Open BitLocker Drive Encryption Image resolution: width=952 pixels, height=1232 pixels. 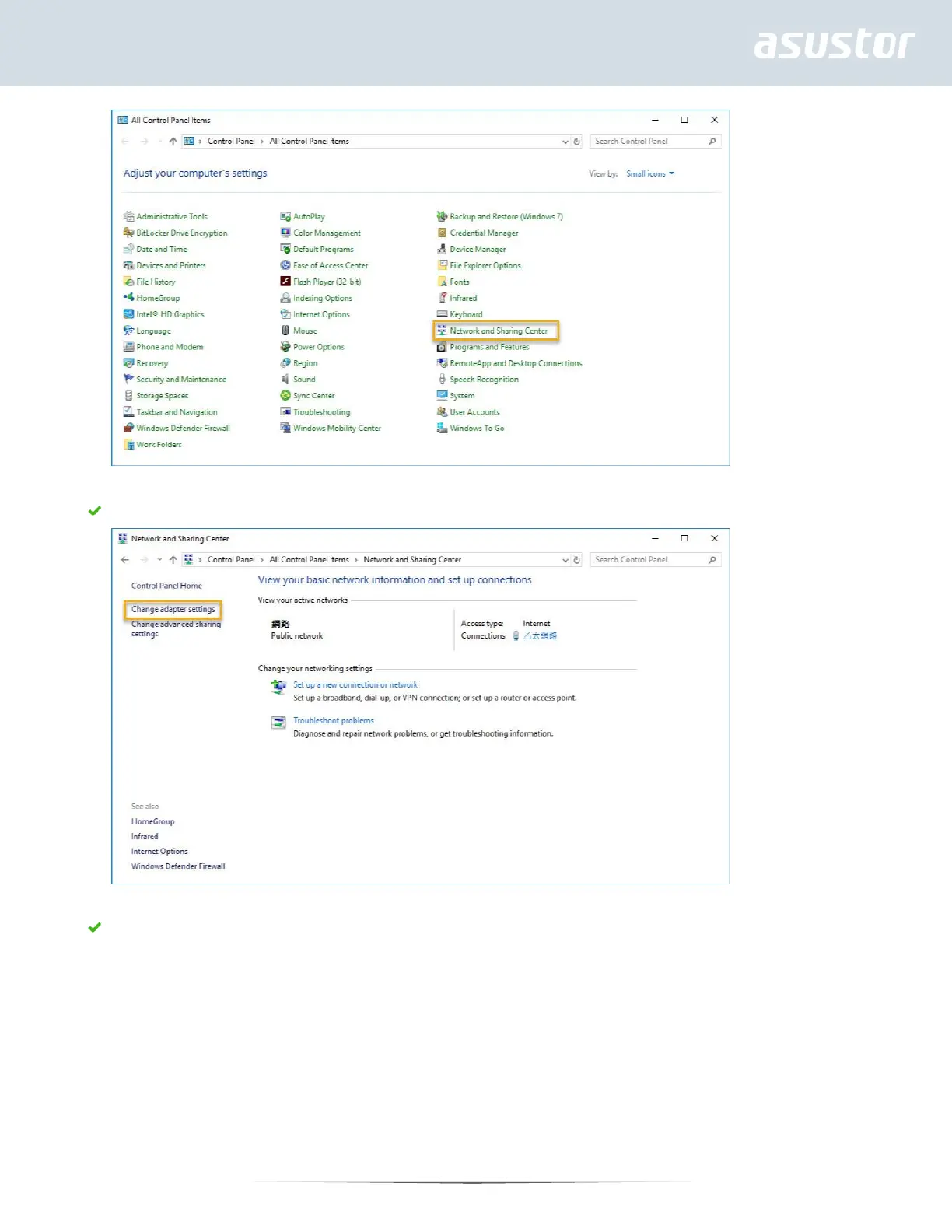click(x=181, y=233)
